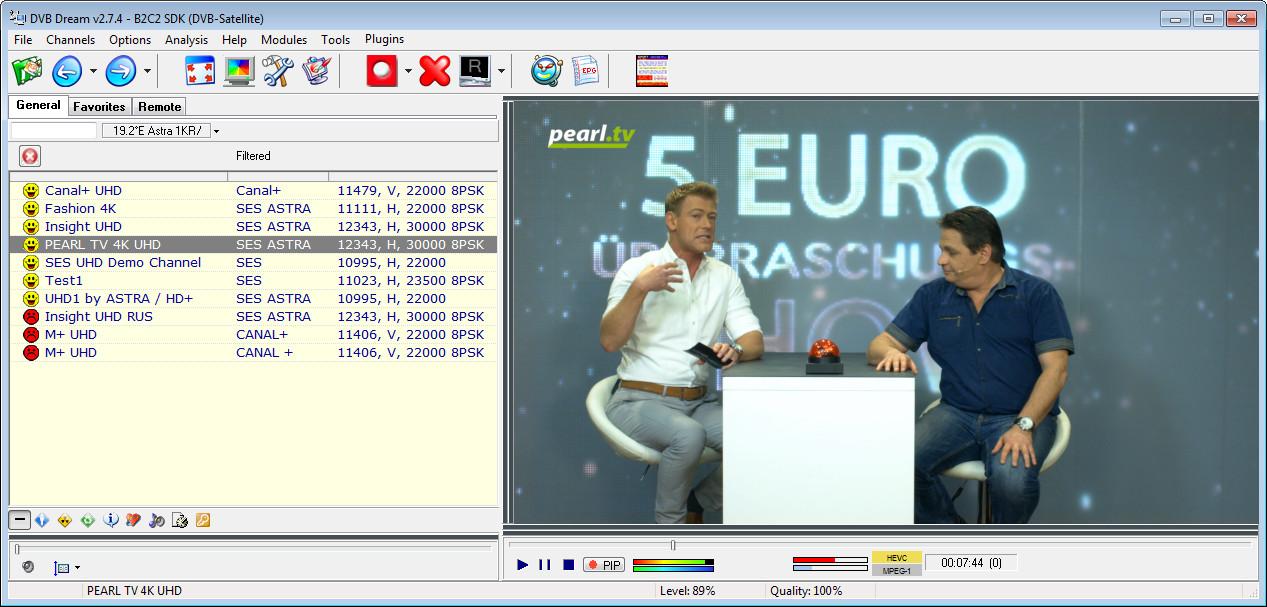Select Insight UHD RUS channel
This screenshot has width=1267, height=607.
[x=253, y=316]
